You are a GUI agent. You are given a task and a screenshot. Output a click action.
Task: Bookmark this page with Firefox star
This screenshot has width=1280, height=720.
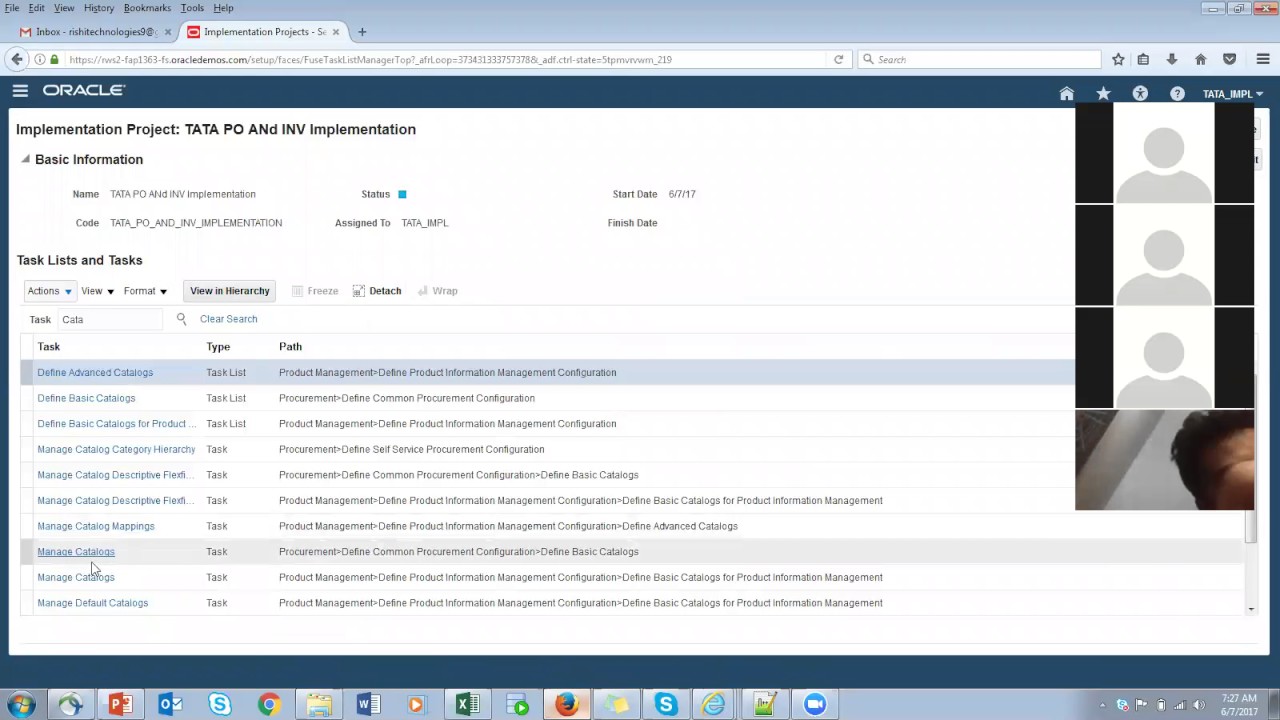click(x=1118, y=59)
